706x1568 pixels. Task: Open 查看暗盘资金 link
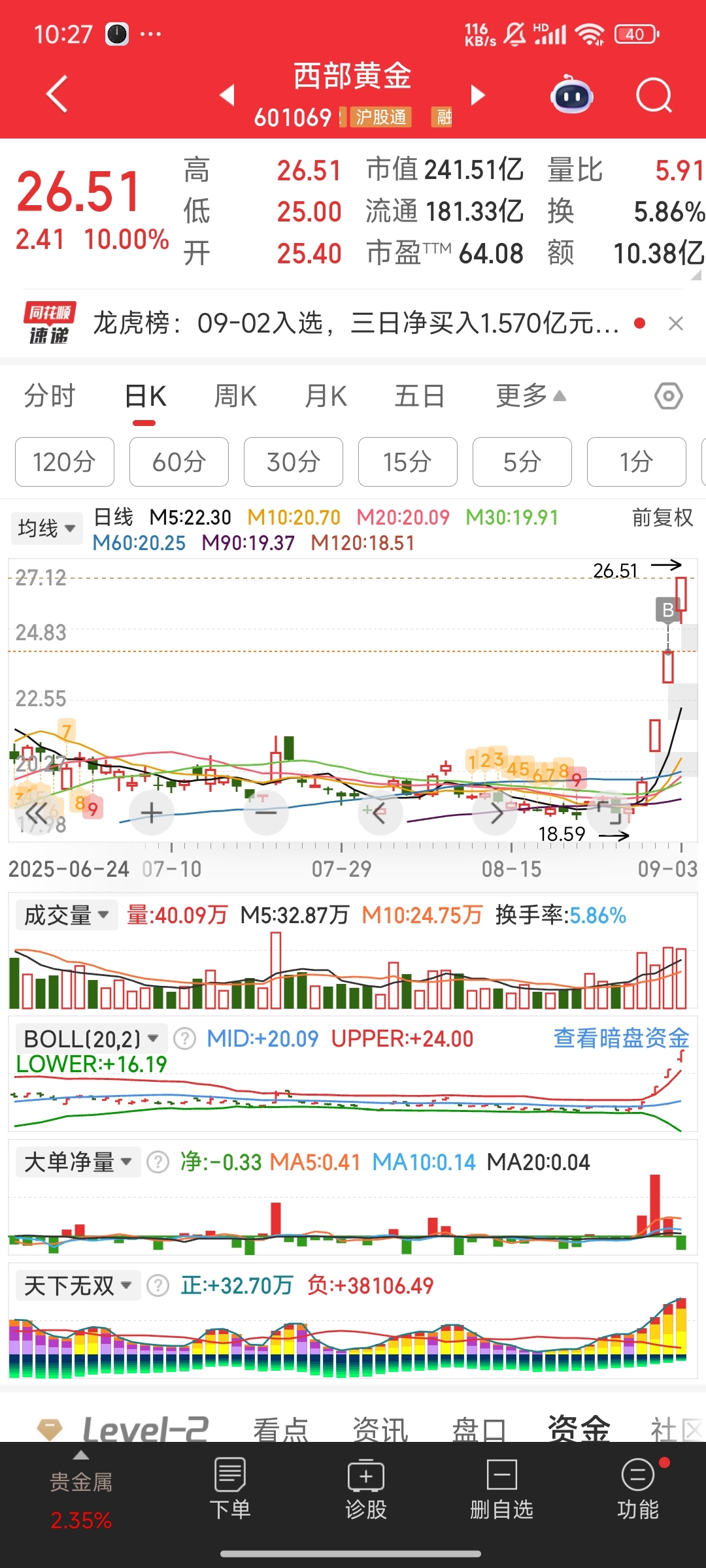(622, 1038)
